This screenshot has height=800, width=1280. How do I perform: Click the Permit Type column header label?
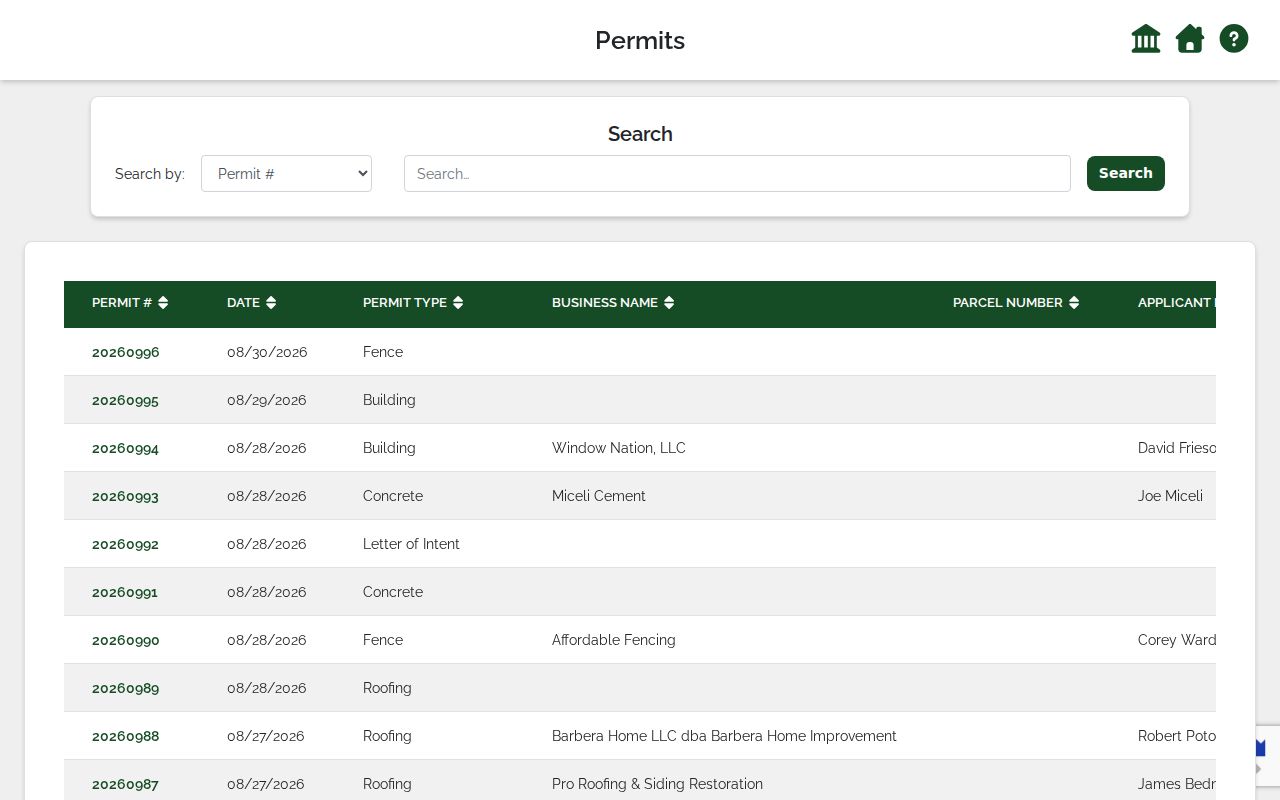point(405,303)
